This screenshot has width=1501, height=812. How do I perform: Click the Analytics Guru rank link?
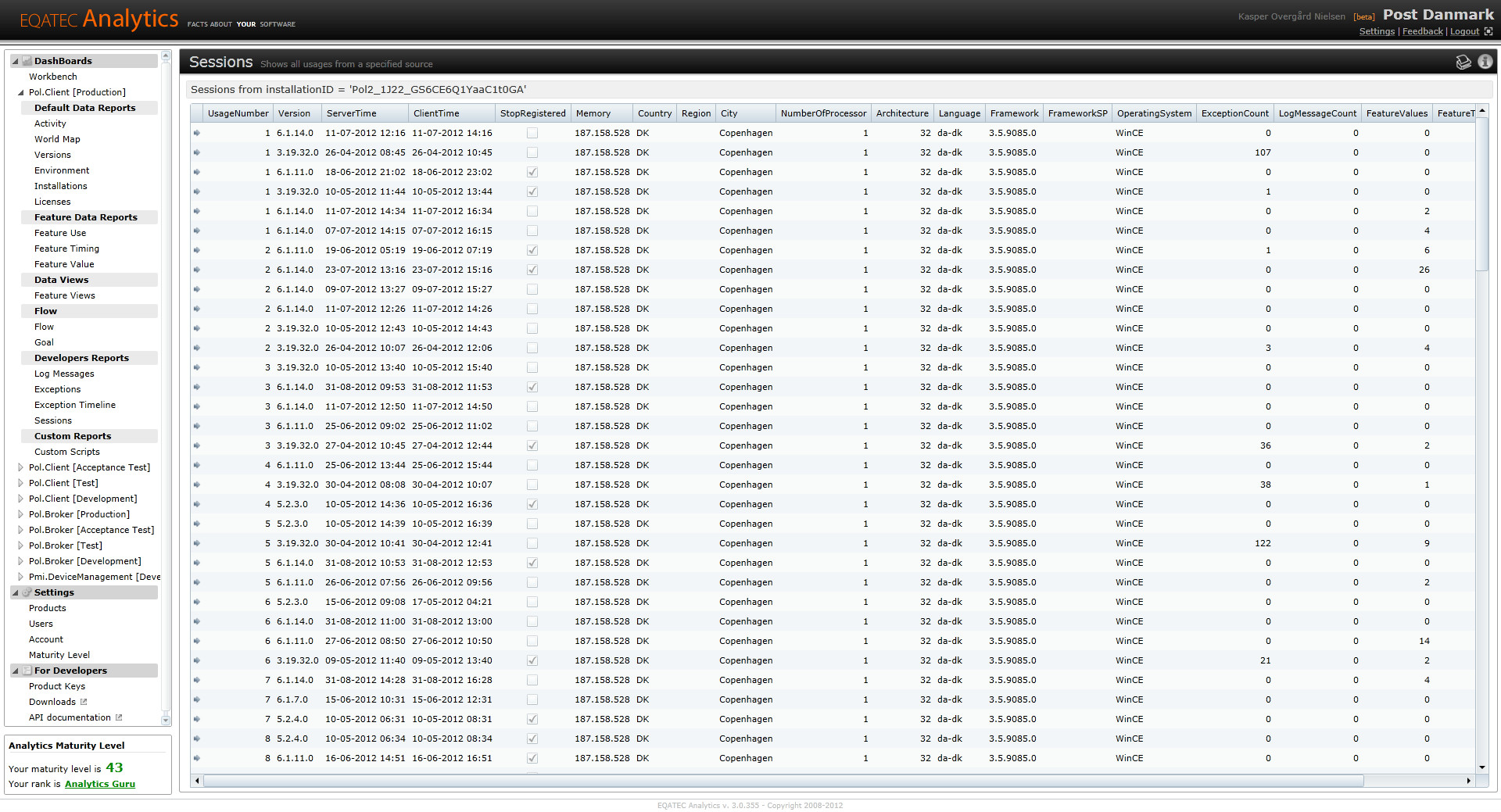(100, 784)
